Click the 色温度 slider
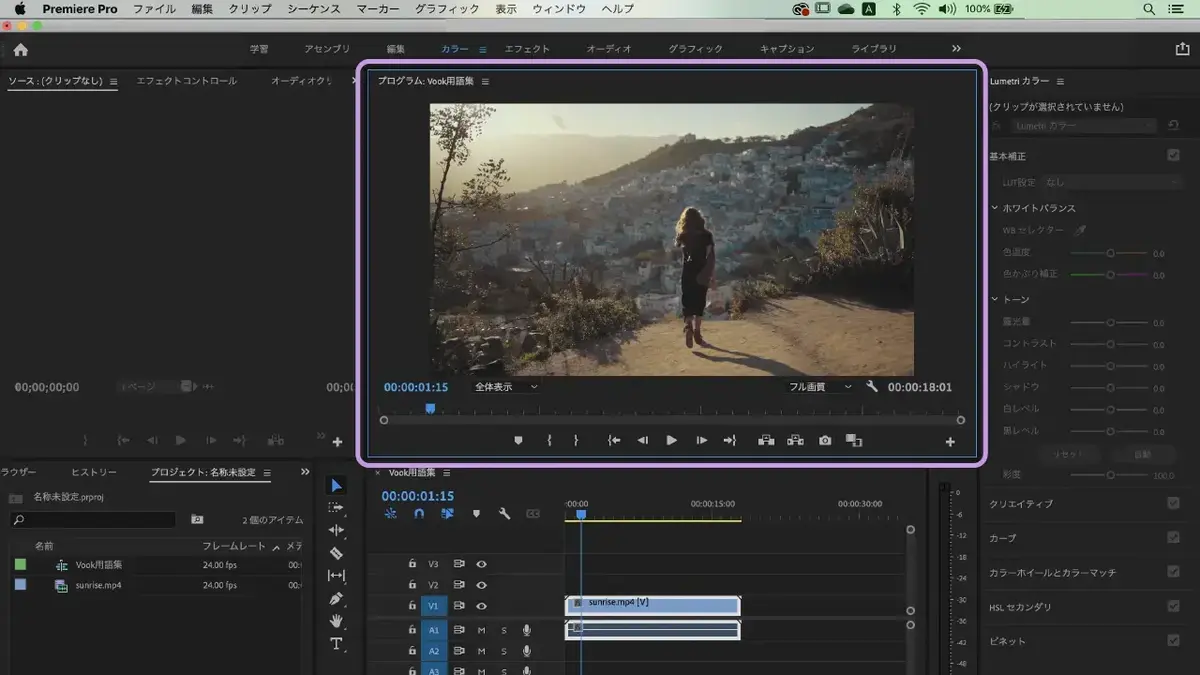The height and width of the screenshot is (675, 1200). coord(1109,253)
